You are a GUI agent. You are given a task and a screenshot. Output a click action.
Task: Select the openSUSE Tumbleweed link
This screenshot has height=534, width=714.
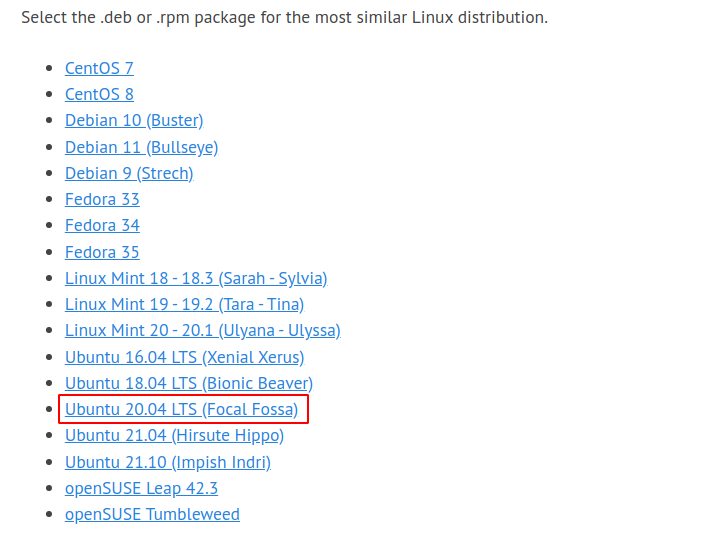[152, 514]
